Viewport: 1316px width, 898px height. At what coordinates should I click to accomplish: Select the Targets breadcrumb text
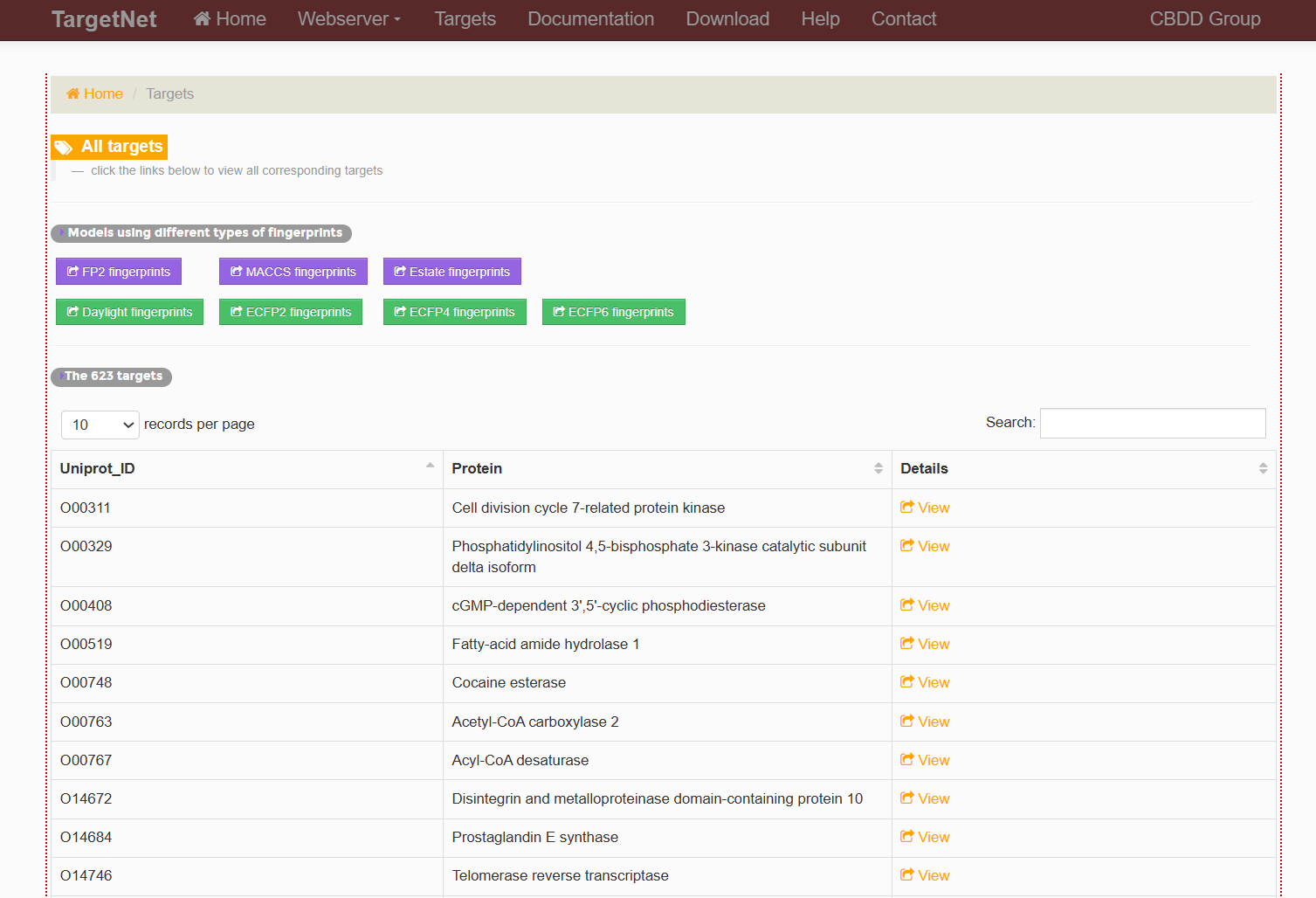pos(170,93)
